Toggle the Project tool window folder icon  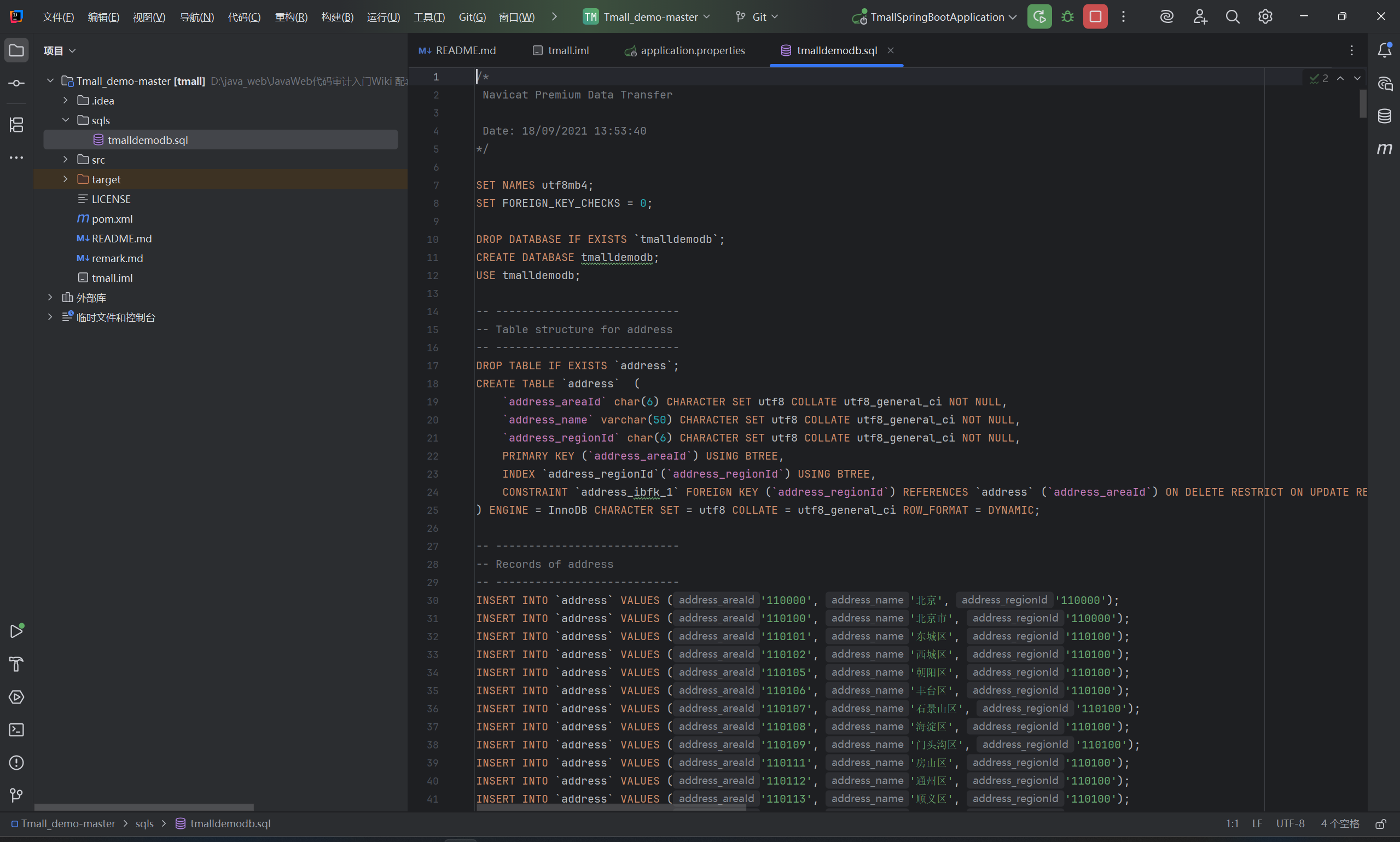coord(16,50)
